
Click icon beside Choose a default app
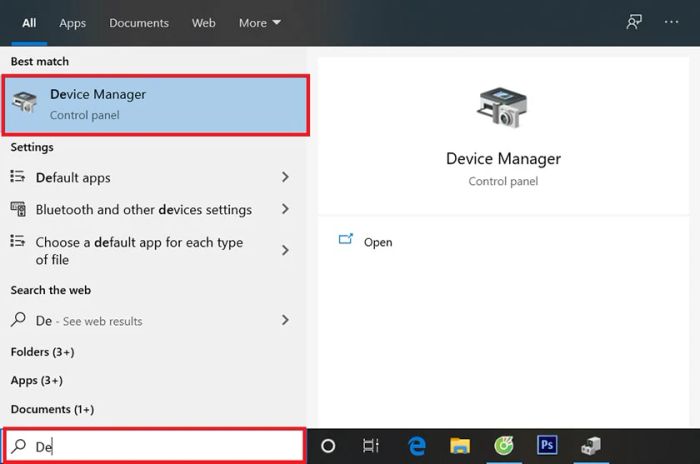tap(18, 241)
